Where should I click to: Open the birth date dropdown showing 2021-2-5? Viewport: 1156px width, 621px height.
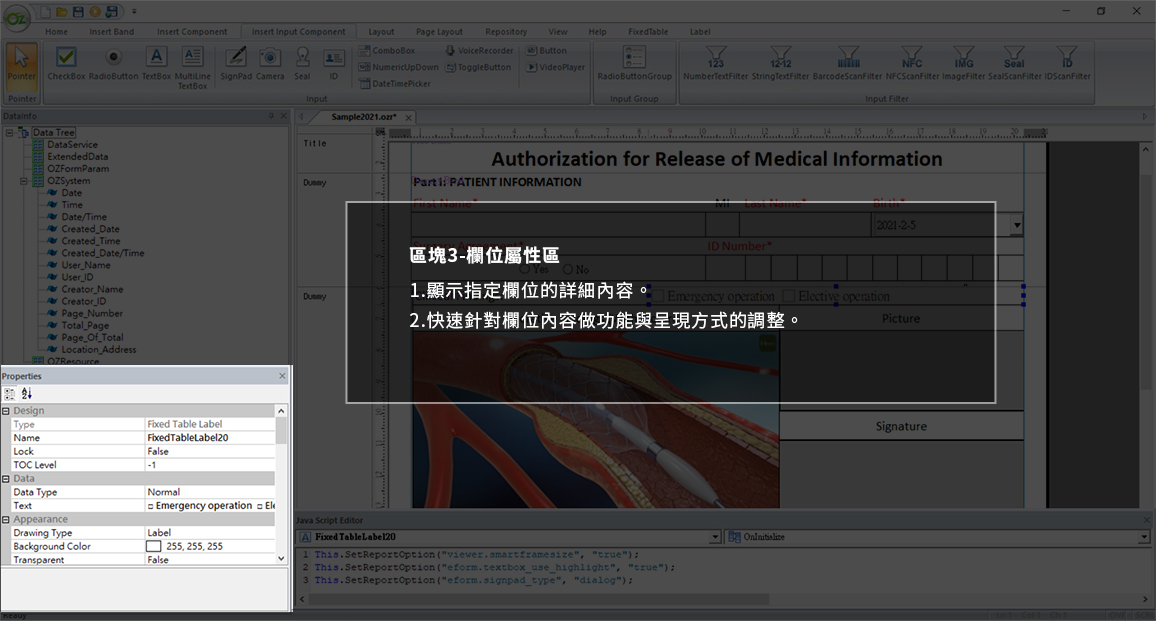1017,224
